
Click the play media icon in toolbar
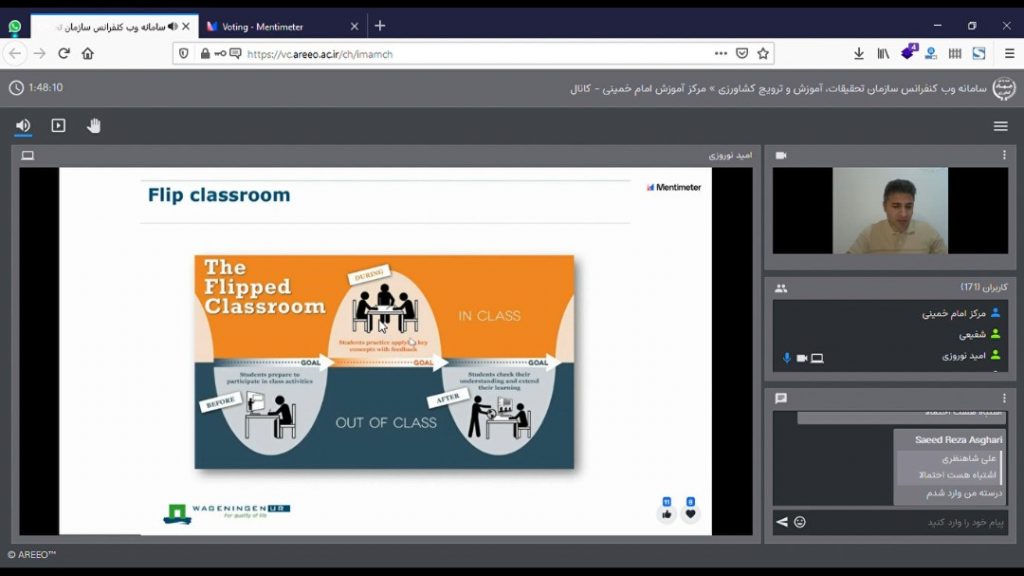tap(58, 126)
